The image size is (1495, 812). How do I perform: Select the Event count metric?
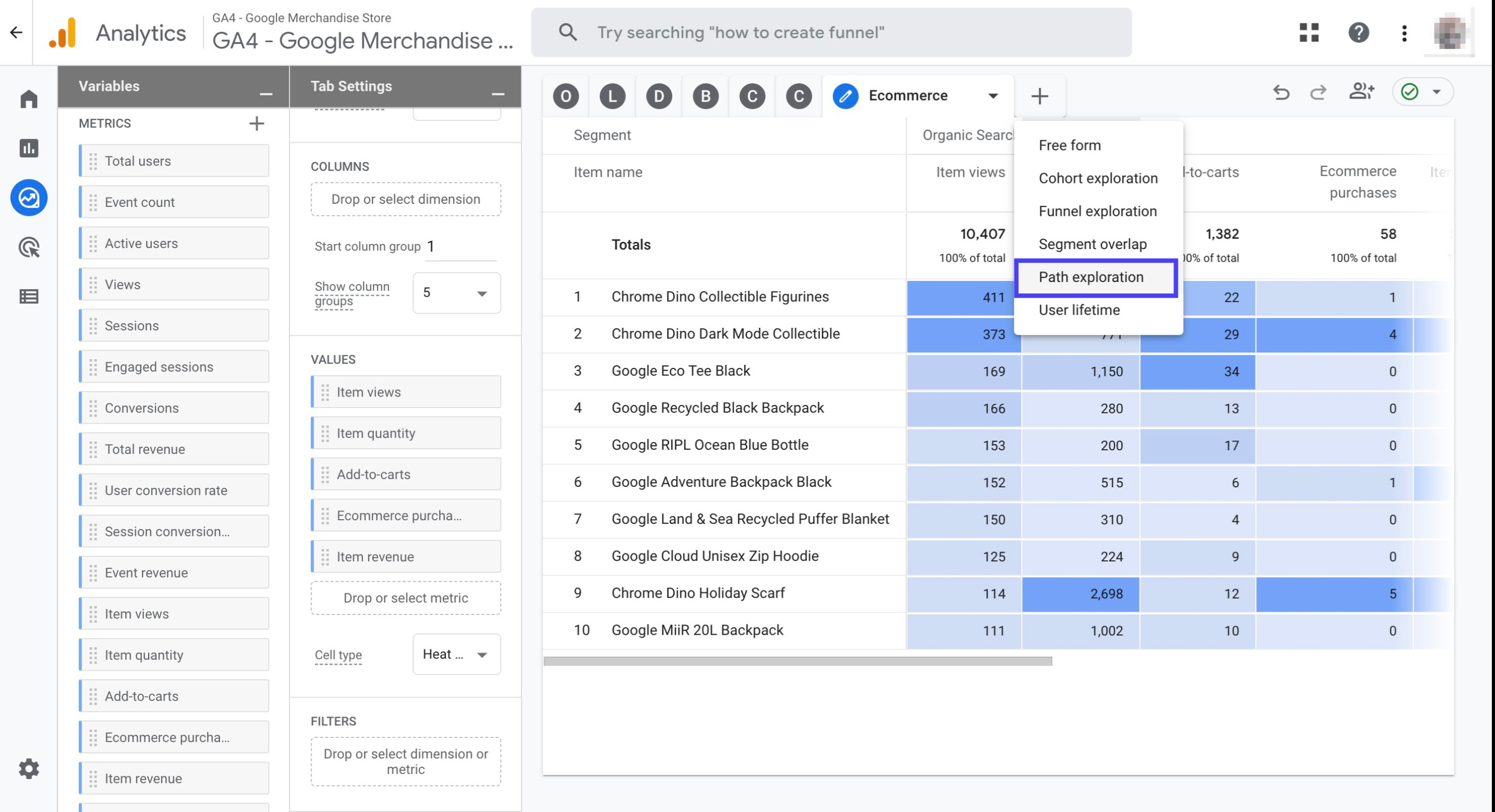click(174, 202)
